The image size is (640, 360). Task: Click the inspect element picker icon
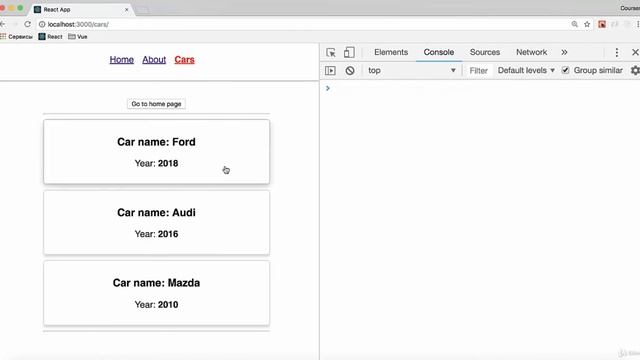tap(331, 52)
